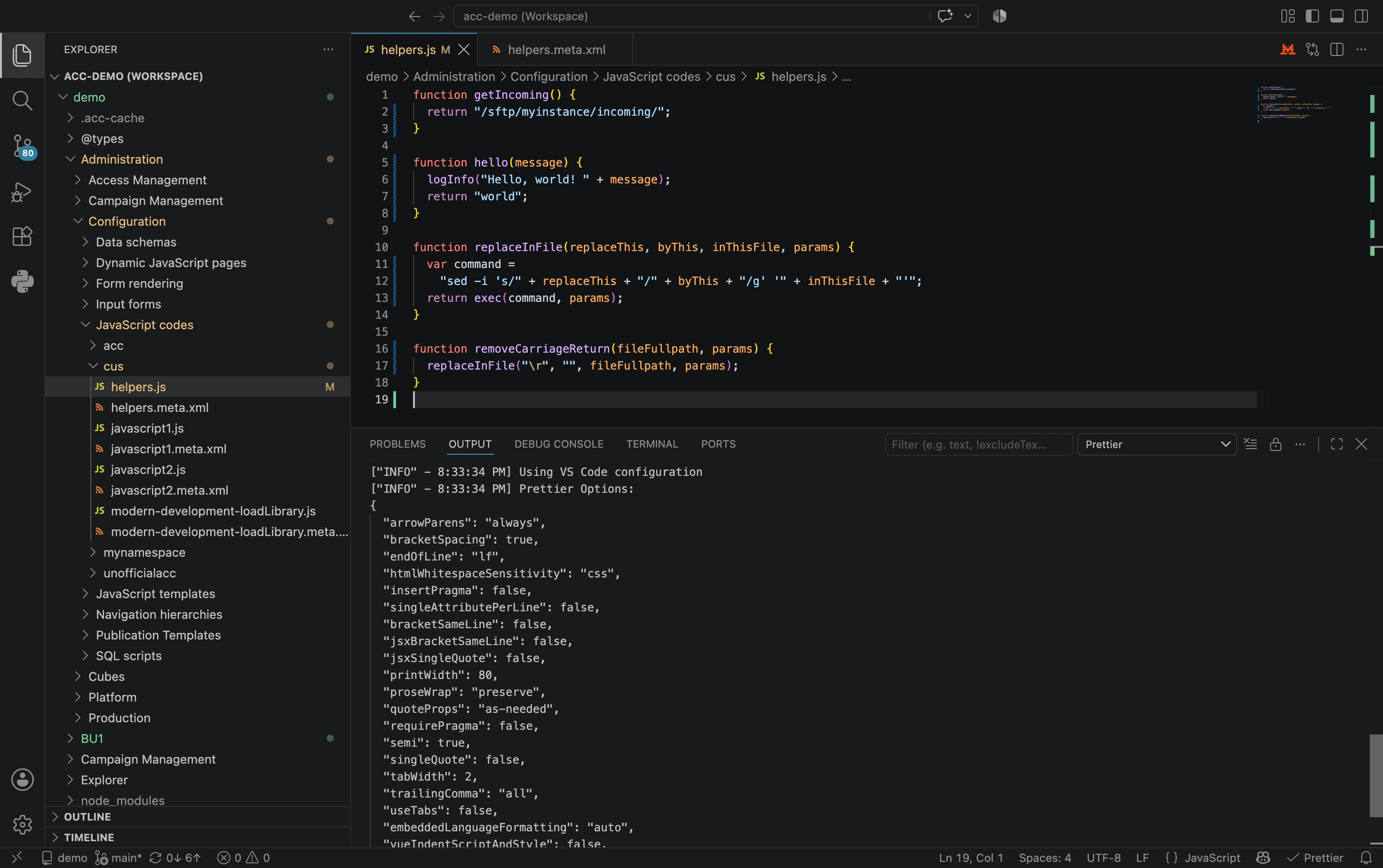1383x868 pixels.
Task: Click Spaces: 4 indentation setting
Action: tap(1045, 858)
